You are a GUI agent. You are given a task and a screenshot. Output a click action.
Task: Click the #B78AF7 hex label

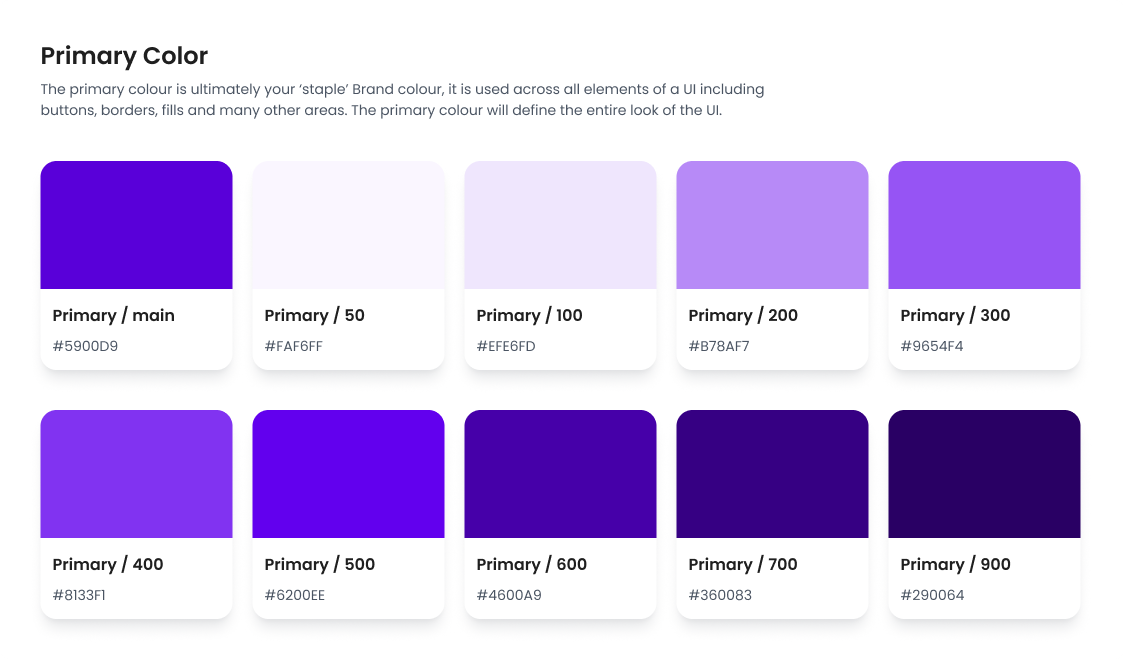[x=719, y=347]
